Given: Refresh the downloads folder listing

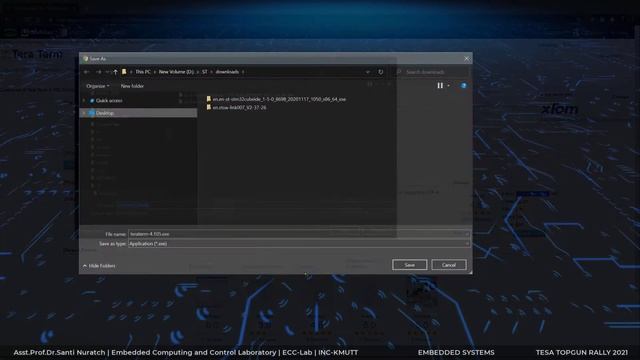Looking at the screenshot, I should (x=380, y=72).
